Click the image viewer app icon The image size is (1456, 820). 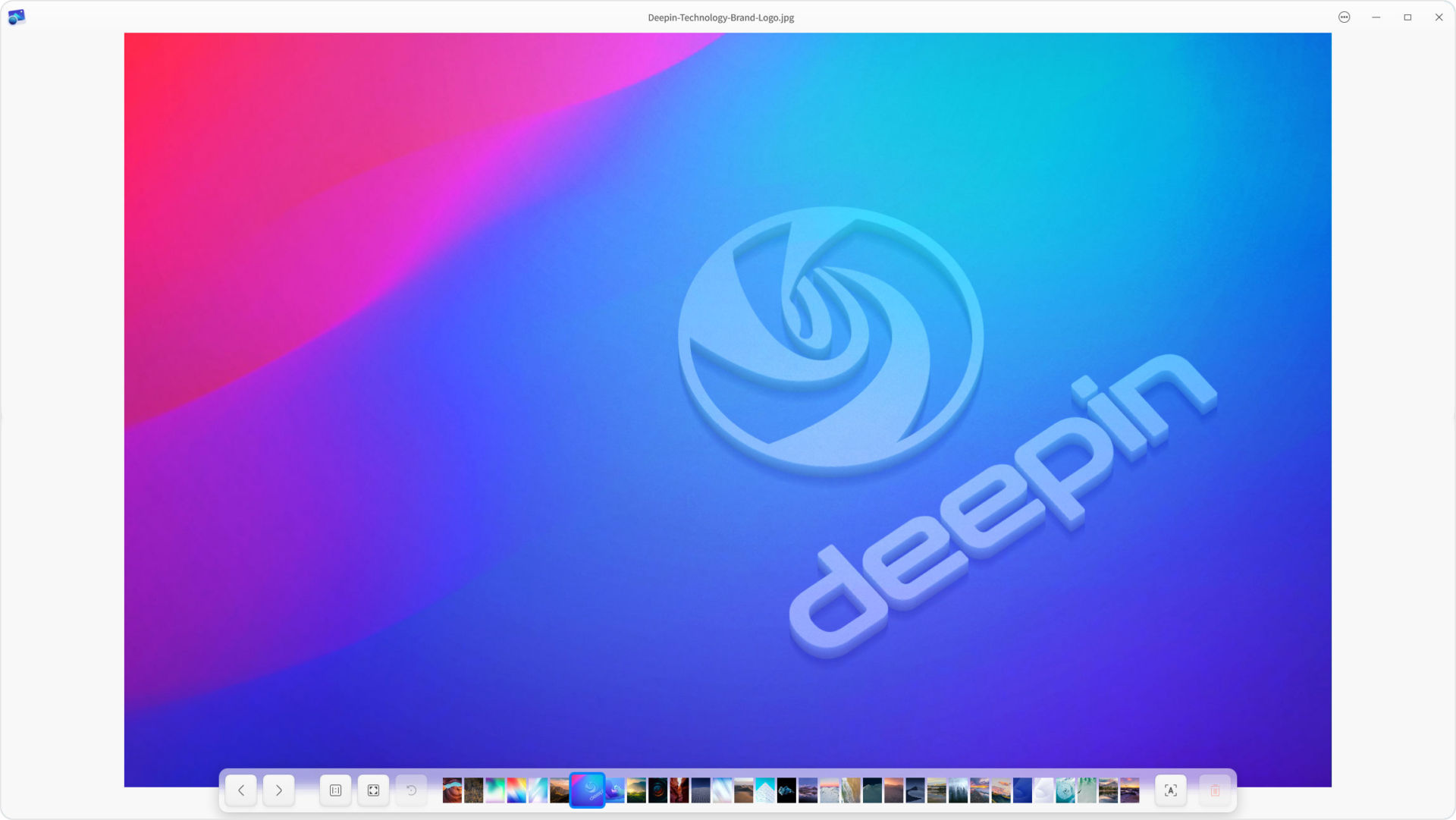pos(17,17)
